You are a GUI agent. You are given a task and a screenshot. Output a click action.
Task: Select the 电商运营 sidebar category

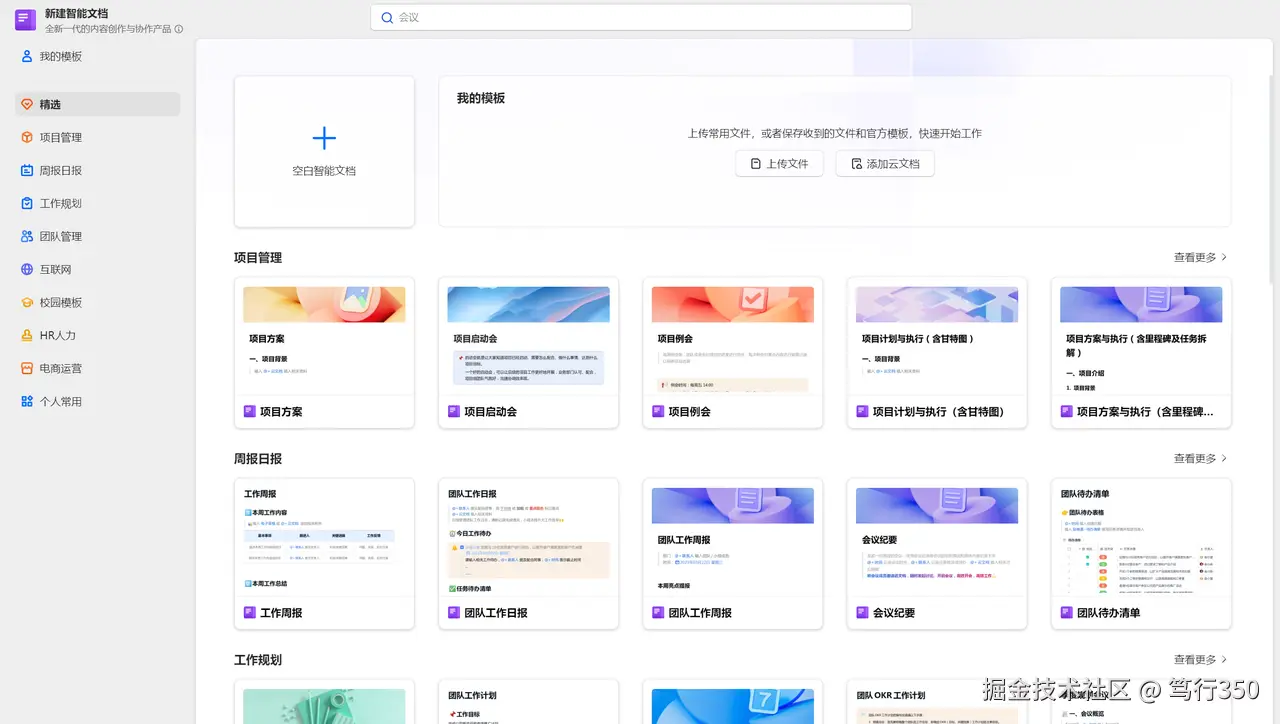point(97,368)
